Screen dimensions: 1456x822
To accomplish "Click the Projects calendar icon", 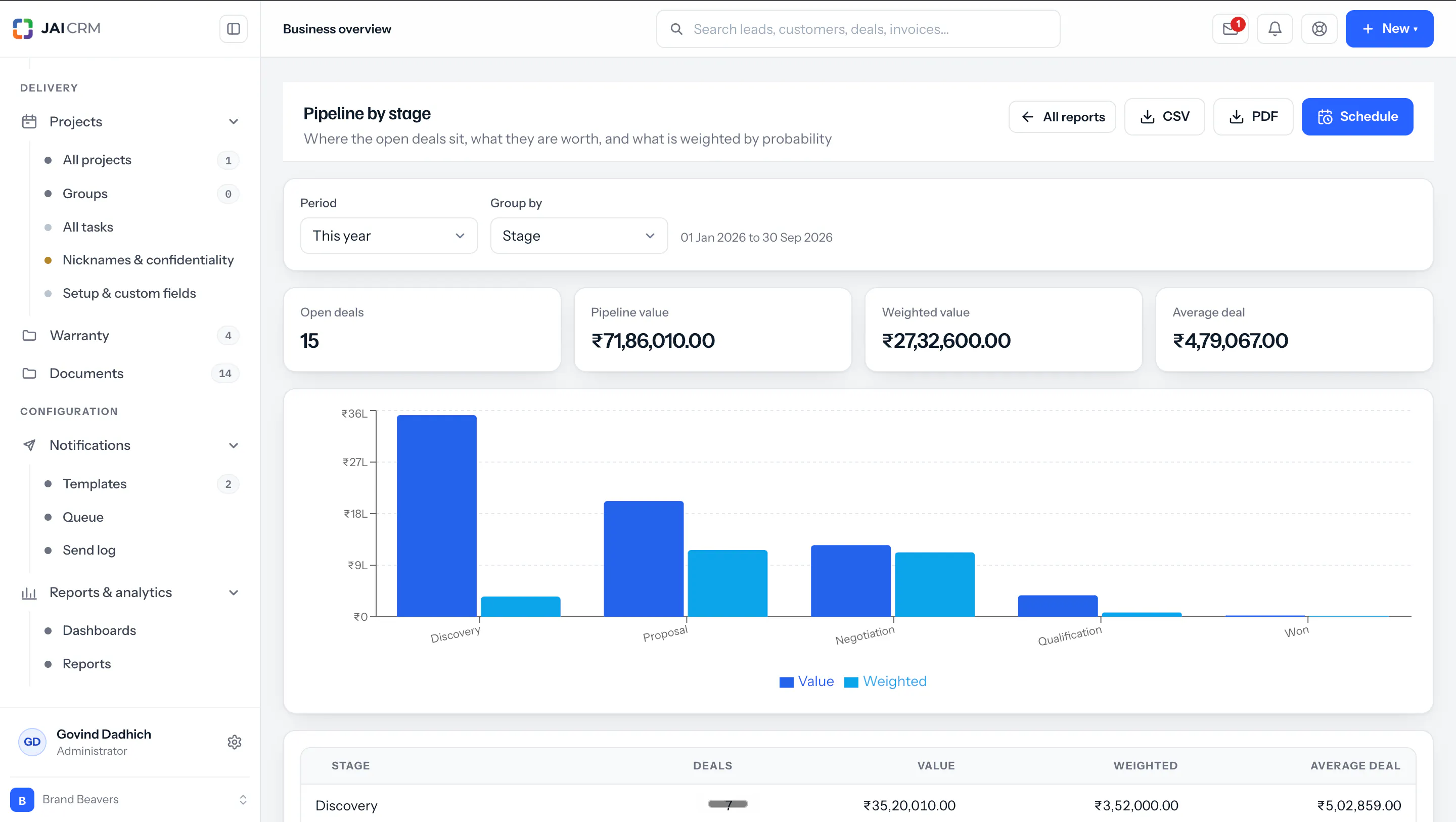I will click(x=29, y=121).
